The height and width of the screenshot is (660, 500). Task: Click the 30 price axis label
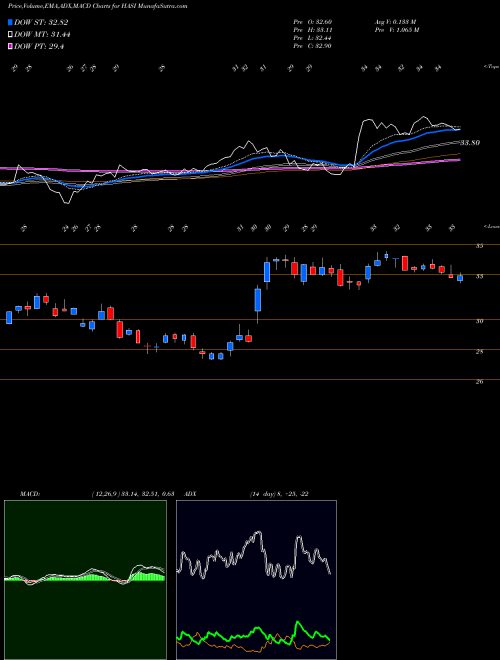479,321
